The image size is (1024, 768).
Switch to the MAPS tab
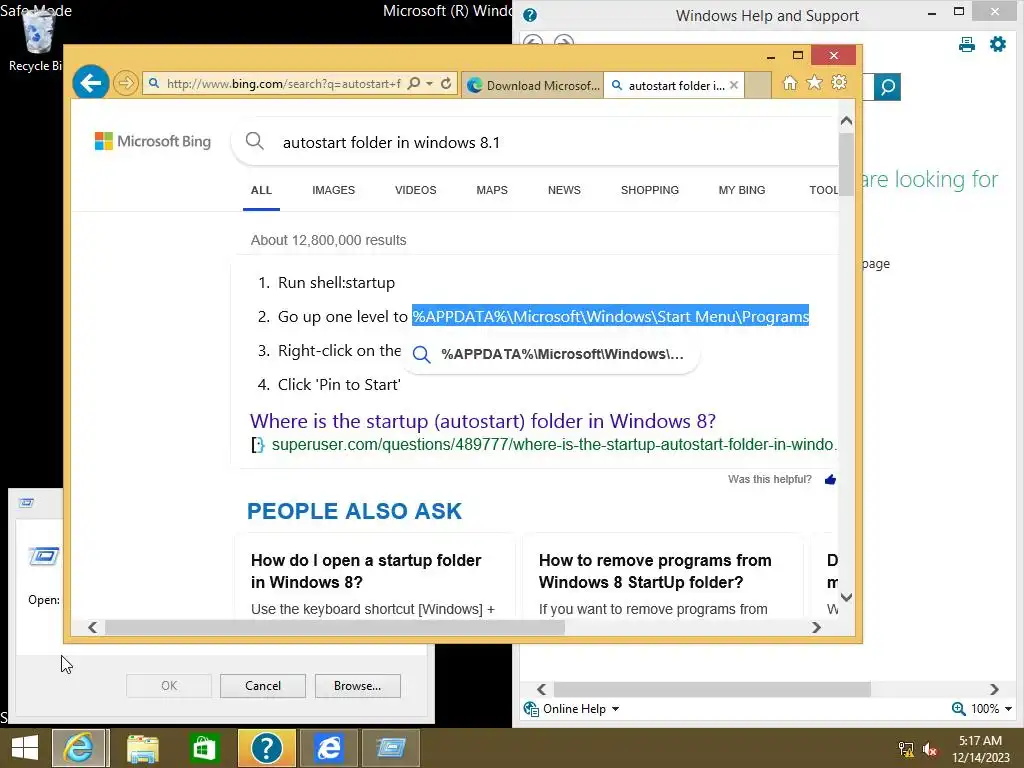point(492,190)
